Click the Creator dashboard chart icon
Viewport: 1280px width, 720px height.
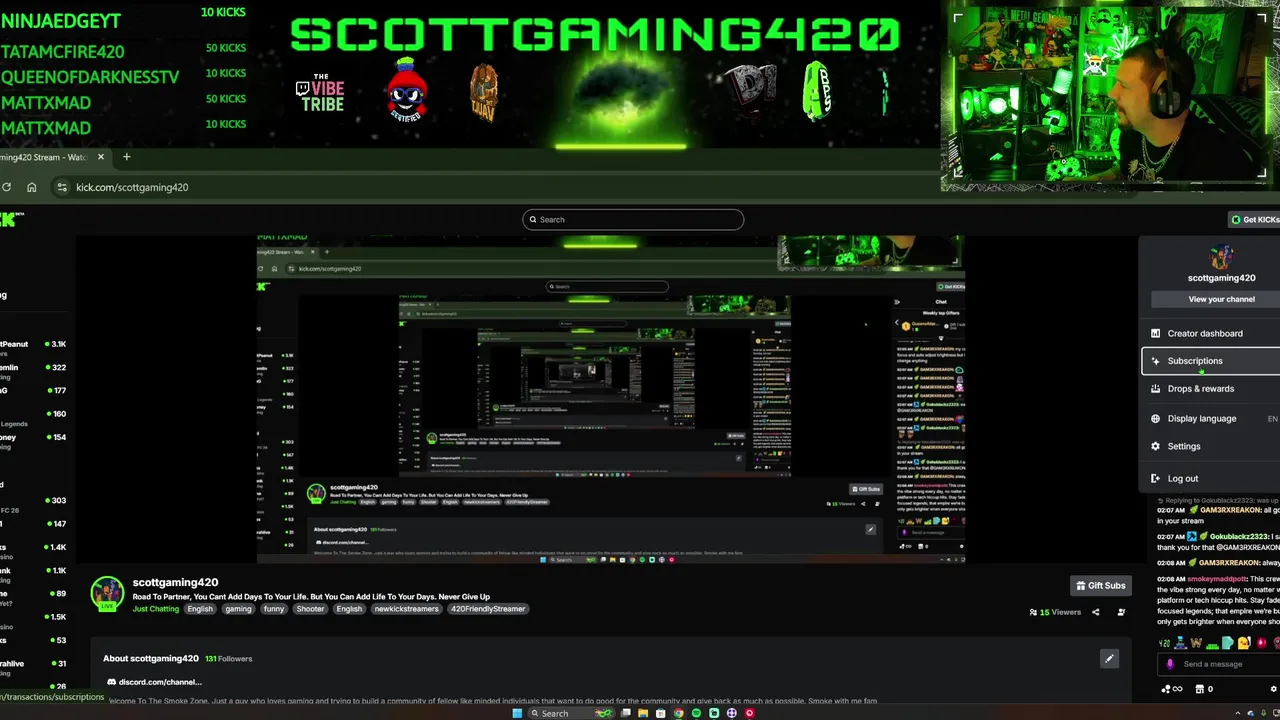(1155, 333)
